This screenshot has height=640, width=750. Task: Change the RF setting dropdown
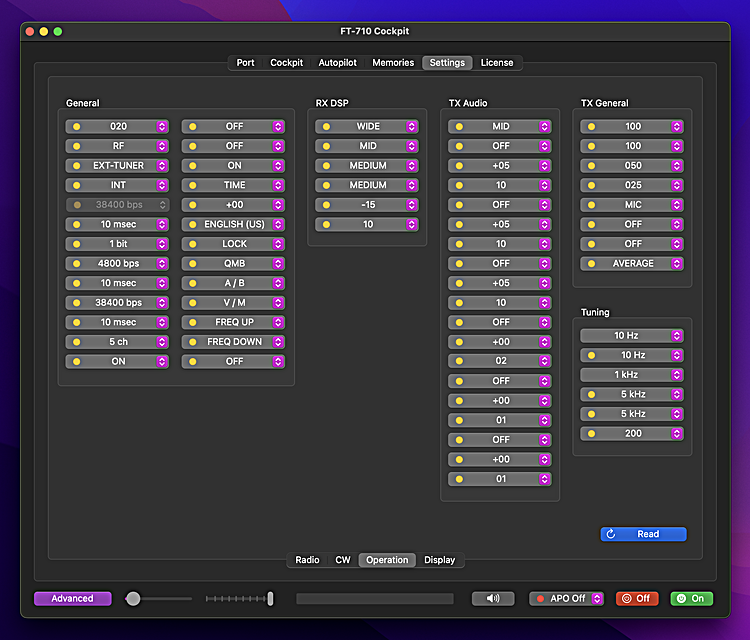(x=117, y=146)
